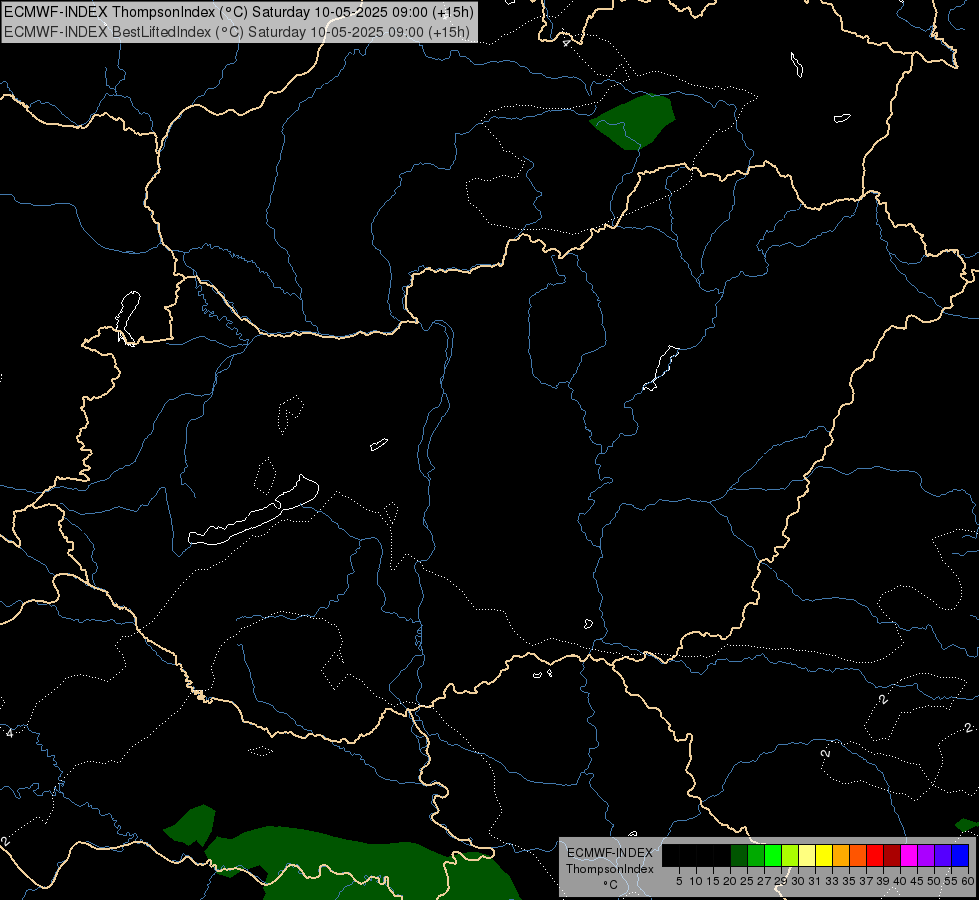This screenshot has width=979, height=900.
Task: Select the purple 45-50 legend swatch
Action: 926,855
